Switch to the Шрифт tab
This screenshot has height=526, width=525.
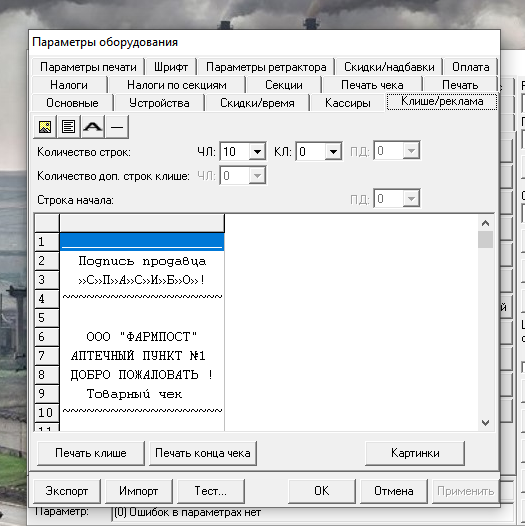pyautogui.click(x=171, y=67)
